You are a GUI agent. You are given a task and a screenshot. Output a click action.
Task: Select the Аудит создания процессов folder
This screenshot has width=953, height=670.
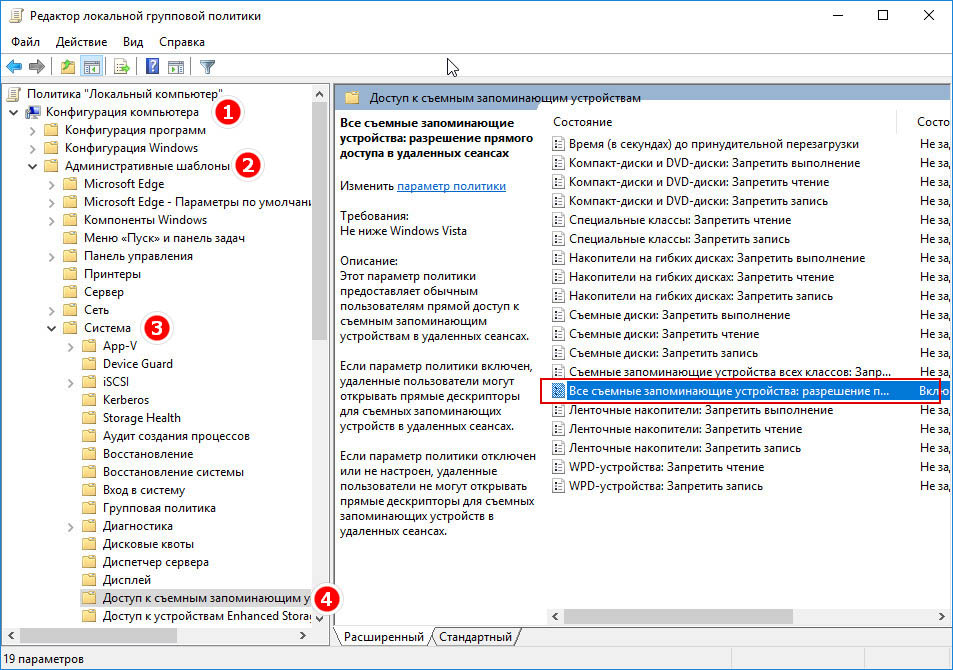tap(176, 436)
